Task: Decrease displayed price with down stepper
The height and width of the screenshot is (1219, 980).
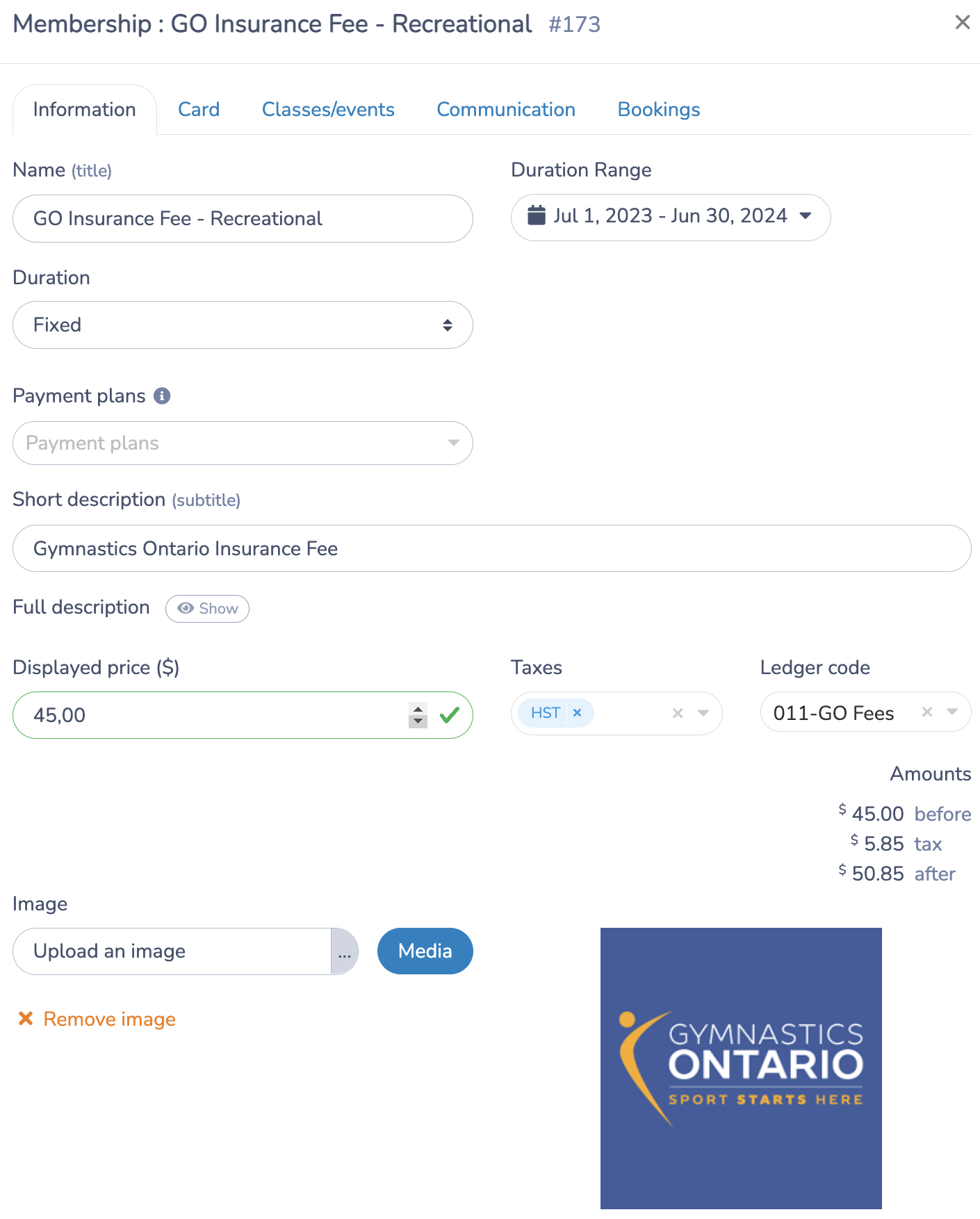Action: [418, 721]
